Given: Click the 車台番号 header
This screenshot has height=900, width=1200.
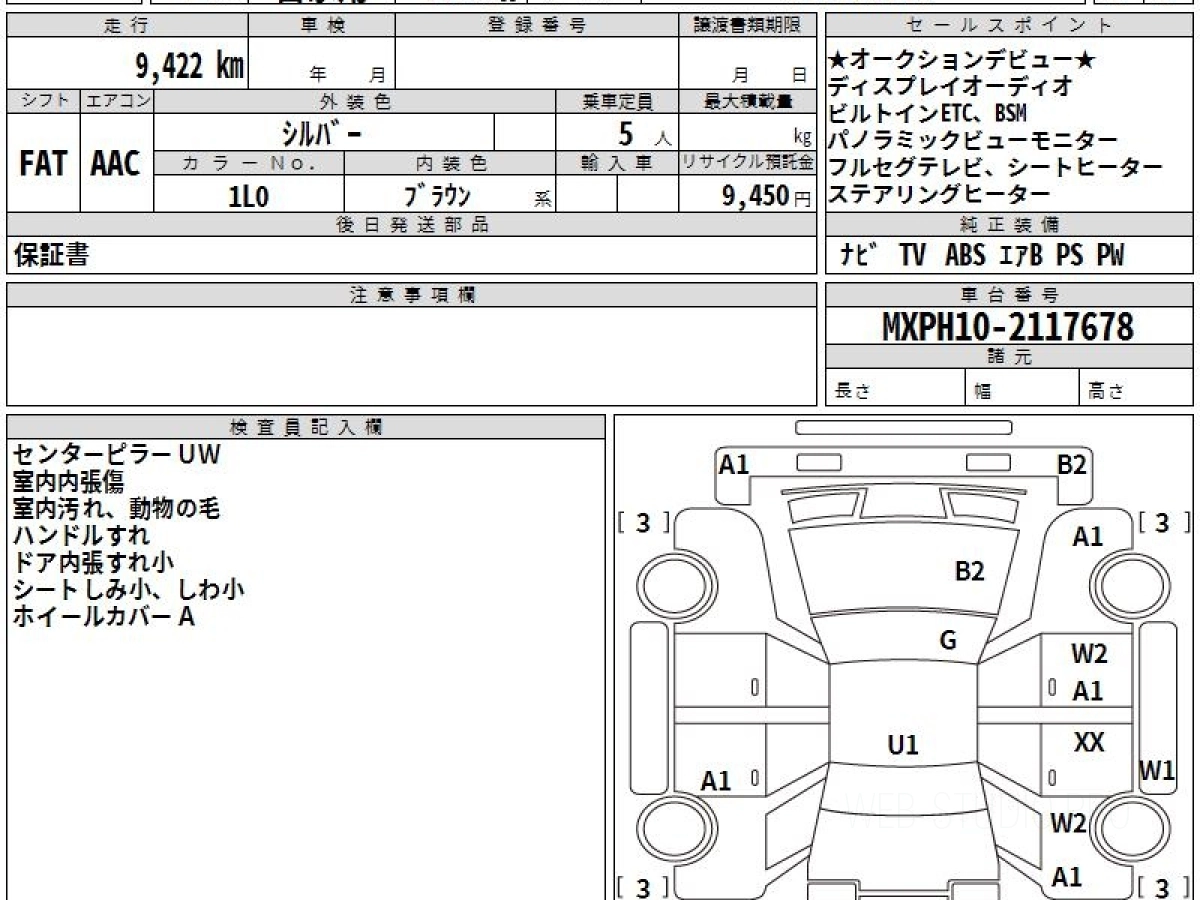Looking at the screenshot, I should coord(1009,294).
